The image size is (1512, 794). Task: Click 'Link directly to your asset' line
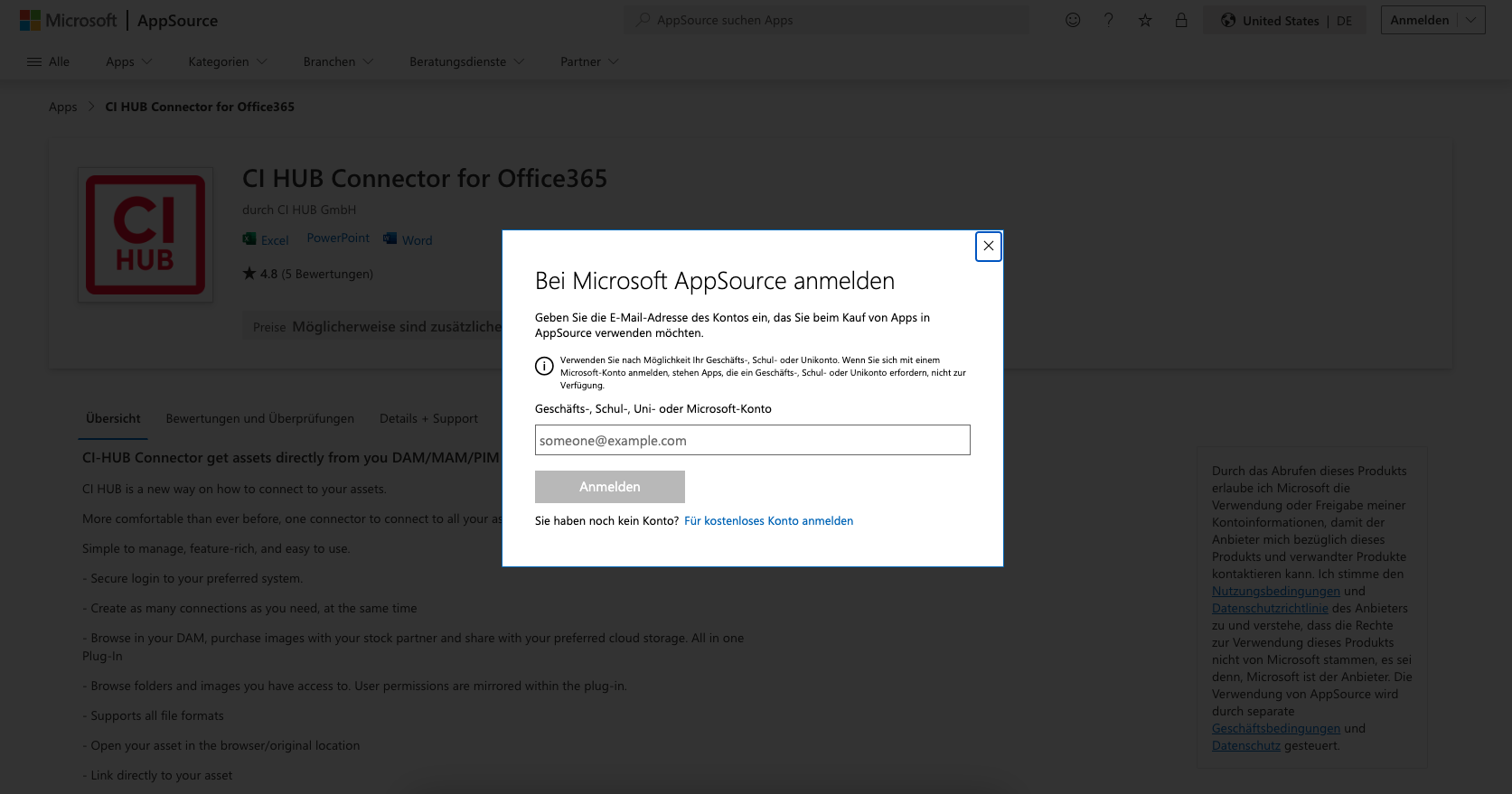point(157,775)
